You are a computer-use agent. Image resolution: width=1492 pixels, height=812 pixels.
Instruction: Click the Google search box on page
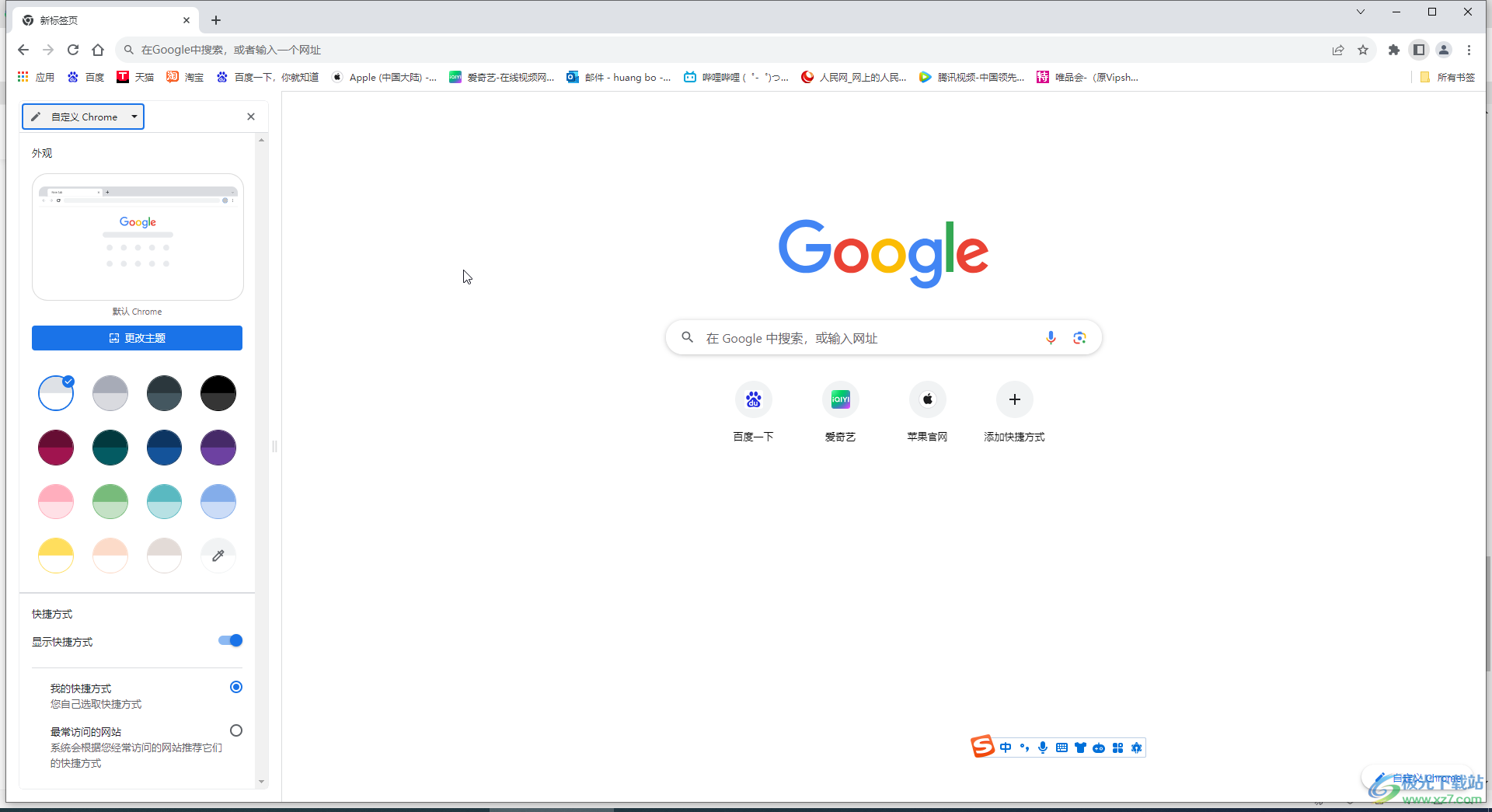[884, 338]
